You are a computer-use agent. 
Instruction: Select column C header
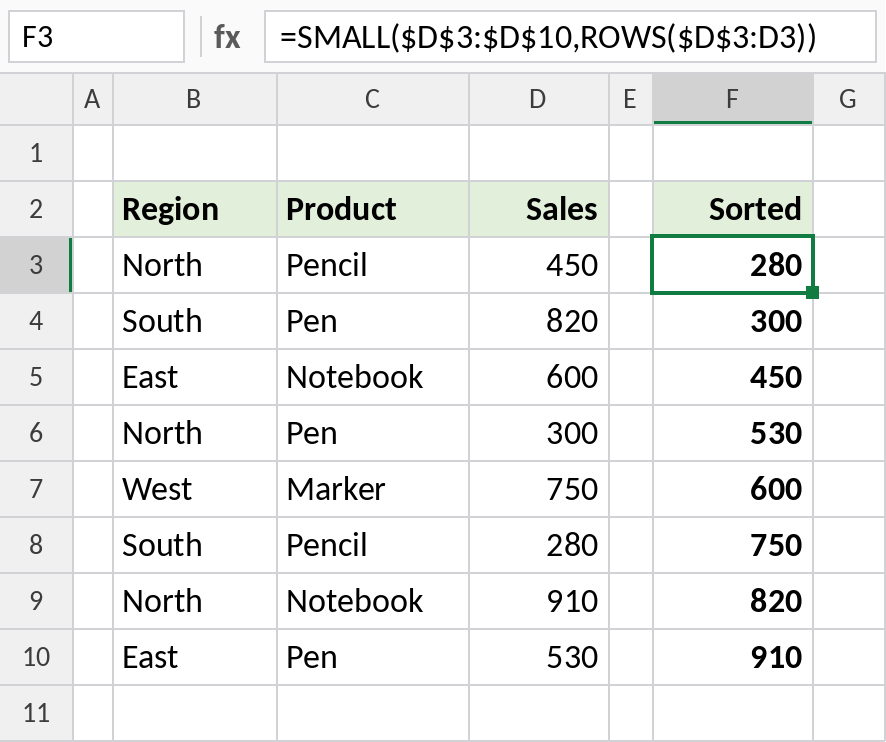[372, 99]
